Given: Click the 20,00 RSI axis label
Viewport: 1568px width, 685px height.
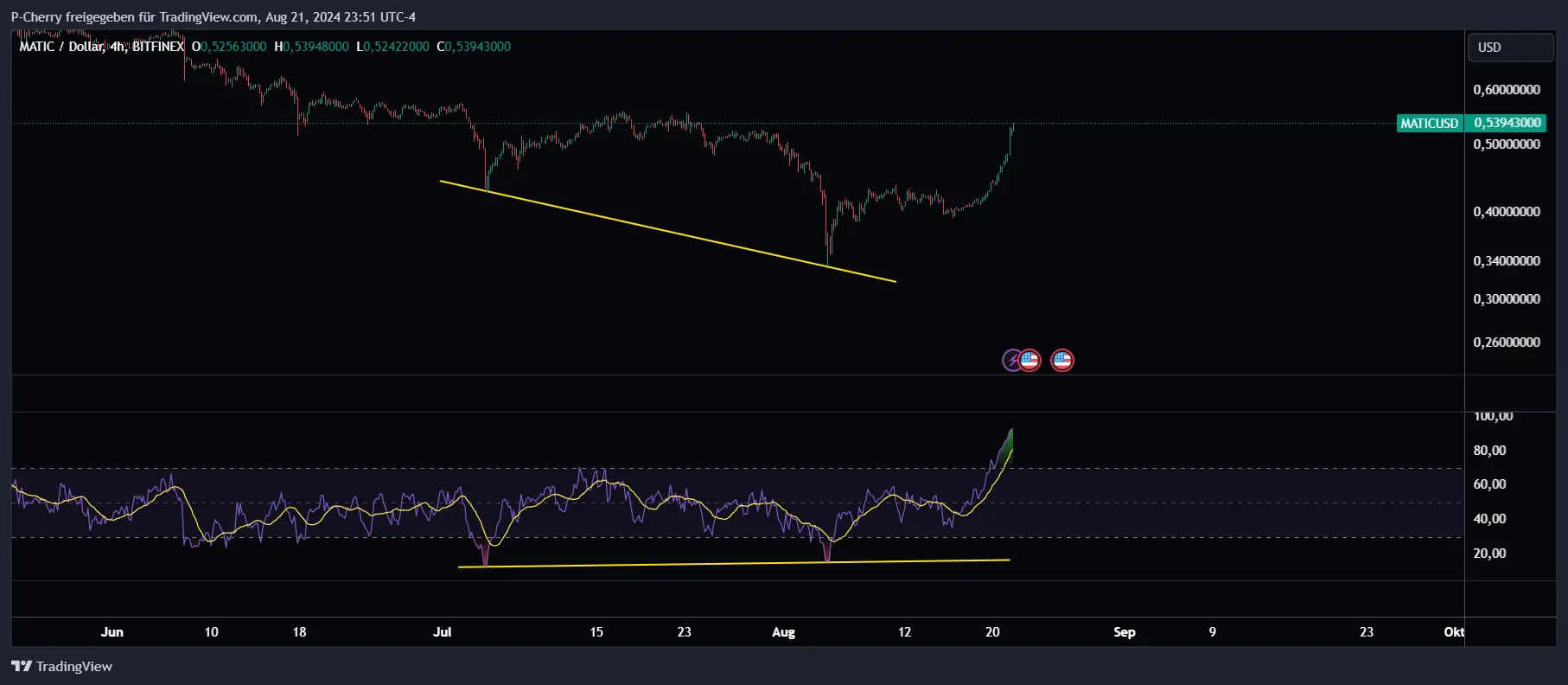Looking at the screenshot, I should click(1489, 554).
